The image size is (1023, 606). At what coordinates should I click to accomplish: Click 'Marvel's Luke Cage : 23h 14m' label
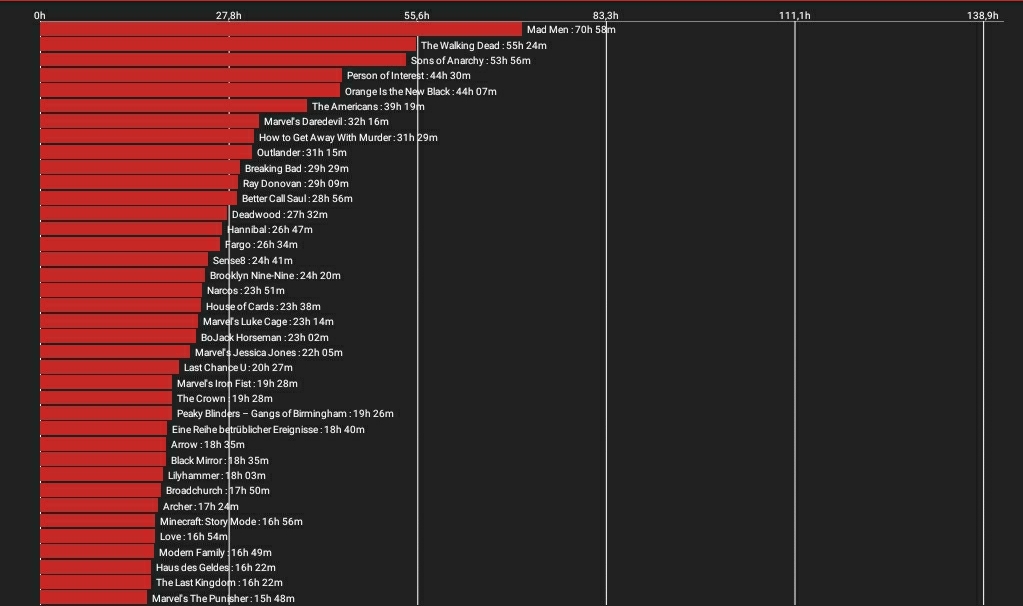(x=268, y=322)
